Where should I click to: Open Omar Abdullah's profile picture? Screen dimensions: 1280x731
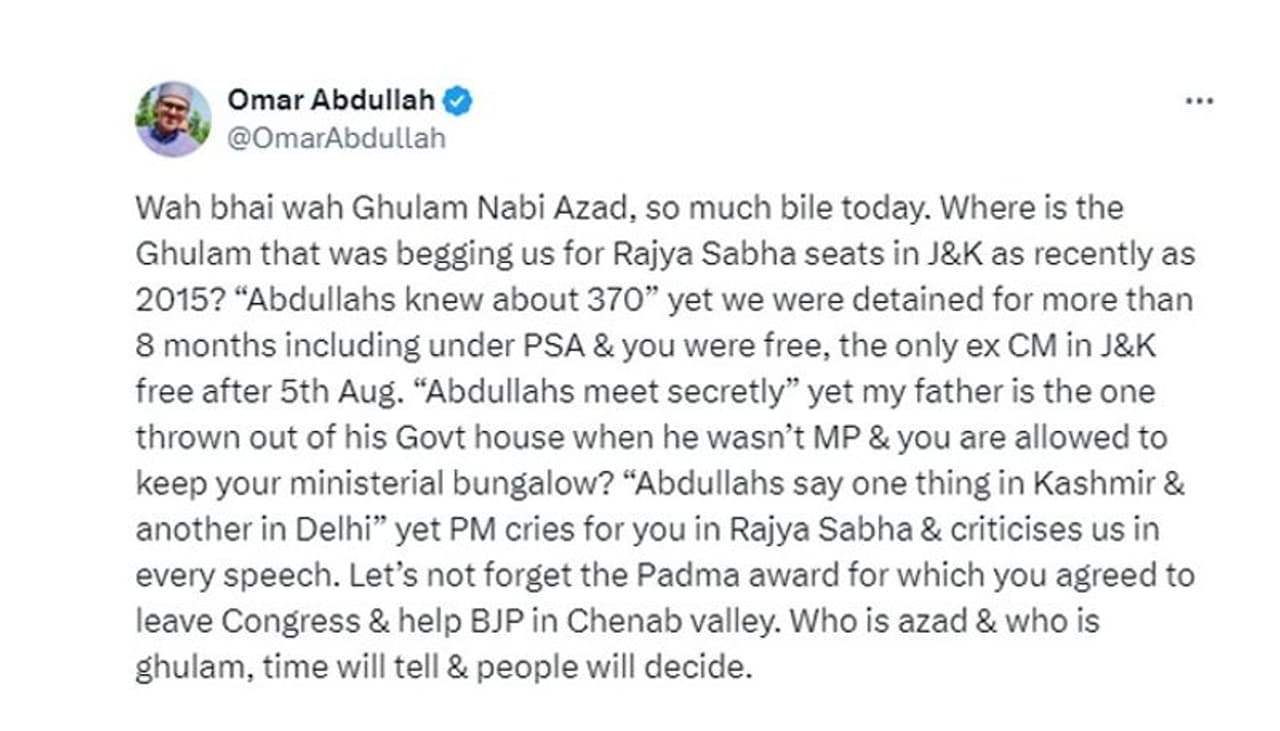pos(173,119)
